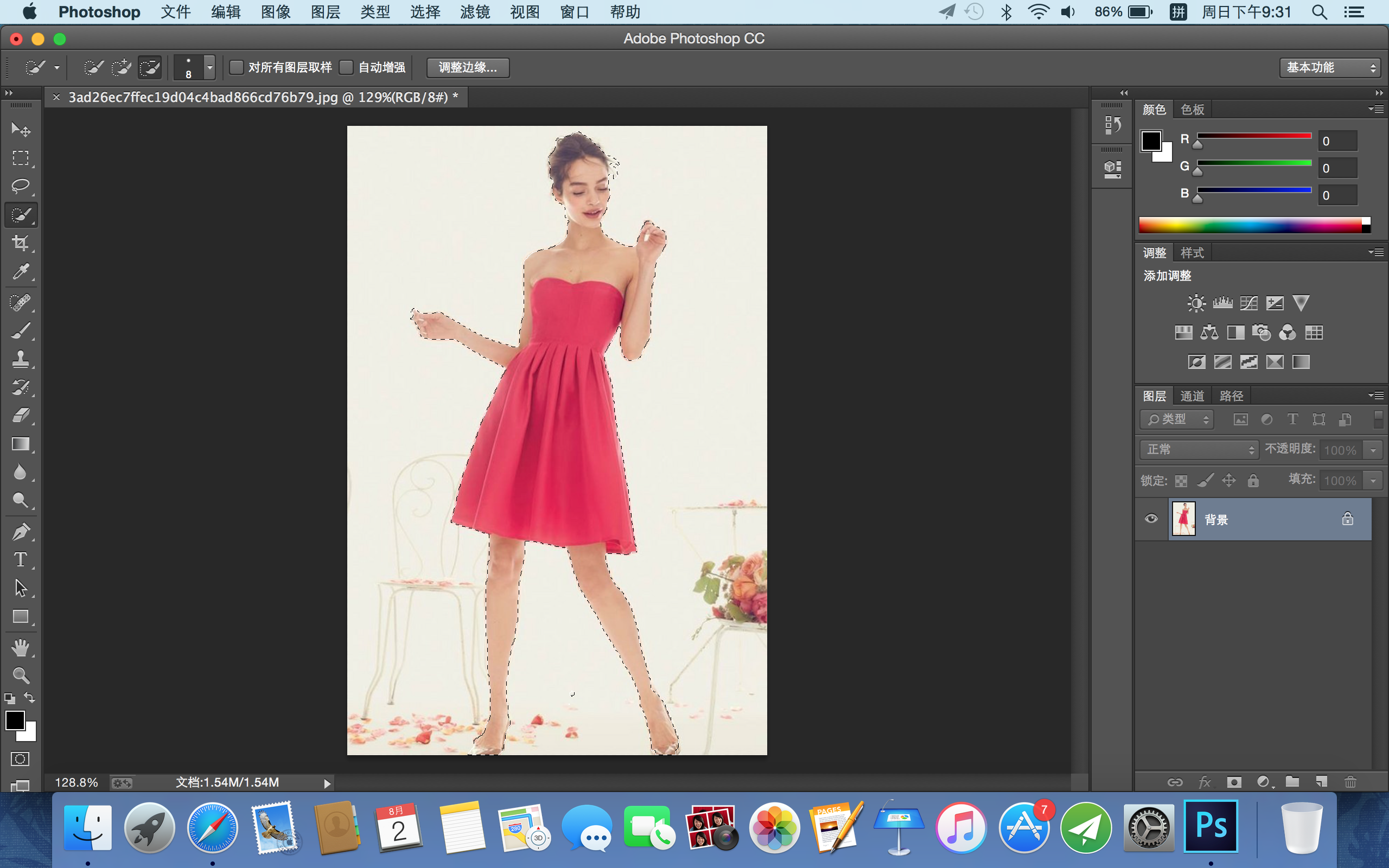This screenshot has height=868, width=1389.
Task: Reset default foreground and background colors
Action: (x=10, y=699)
